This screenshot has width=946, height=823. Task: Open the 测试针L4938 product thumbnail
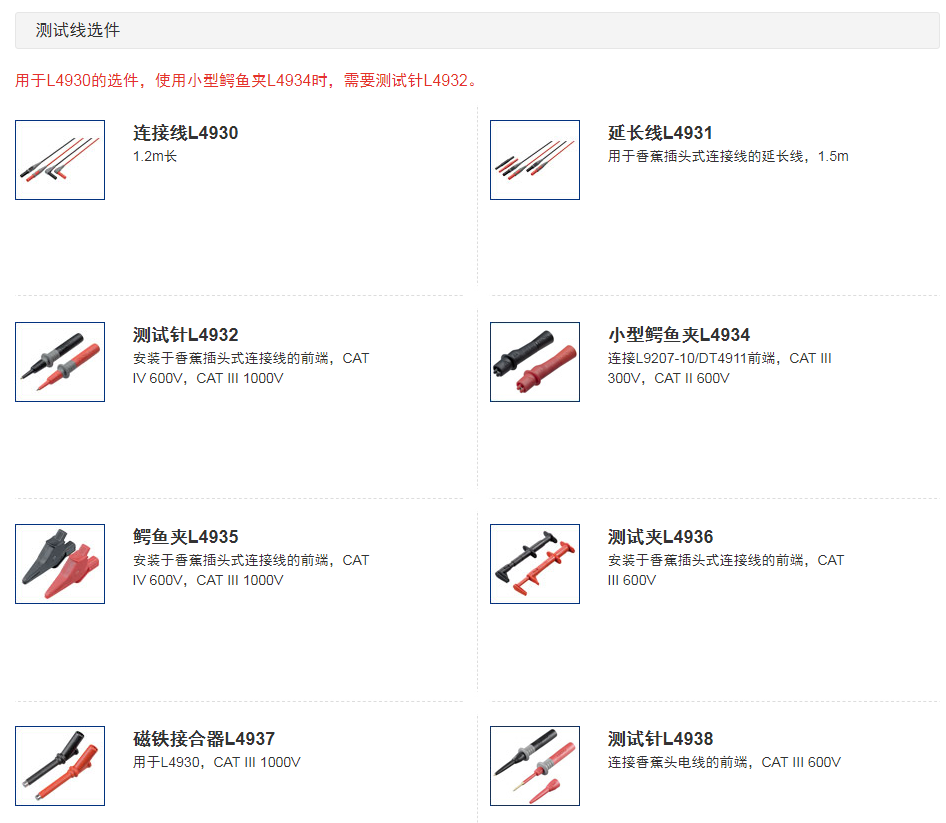click(x=535, y=766)
